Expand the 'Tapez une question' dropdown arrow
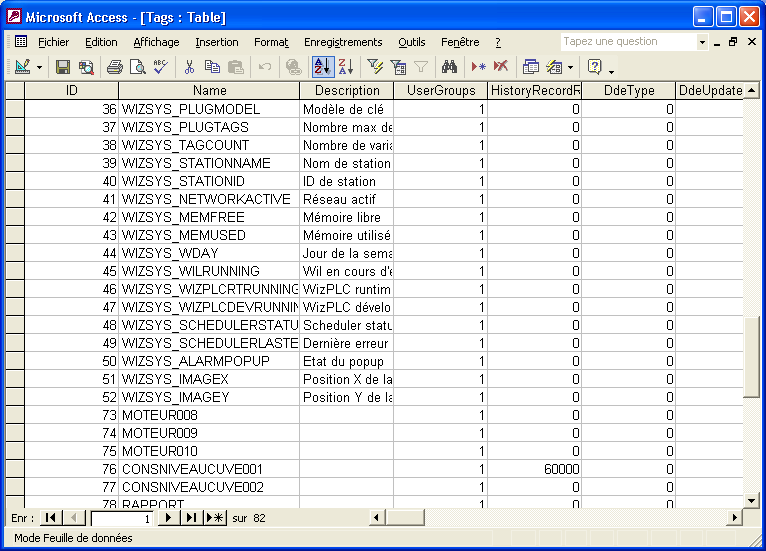The image size is (766, 551). tap(702, 42)
